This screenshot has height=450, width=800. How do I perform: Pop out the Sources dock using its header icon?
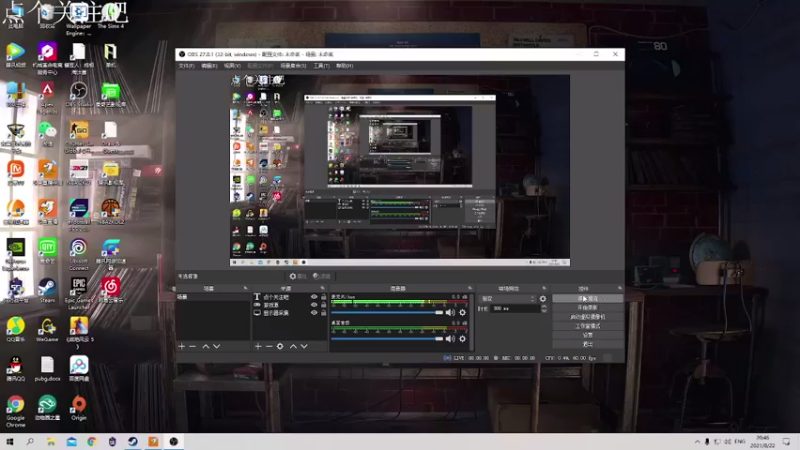pyautogui.click(x=322, y=289)
